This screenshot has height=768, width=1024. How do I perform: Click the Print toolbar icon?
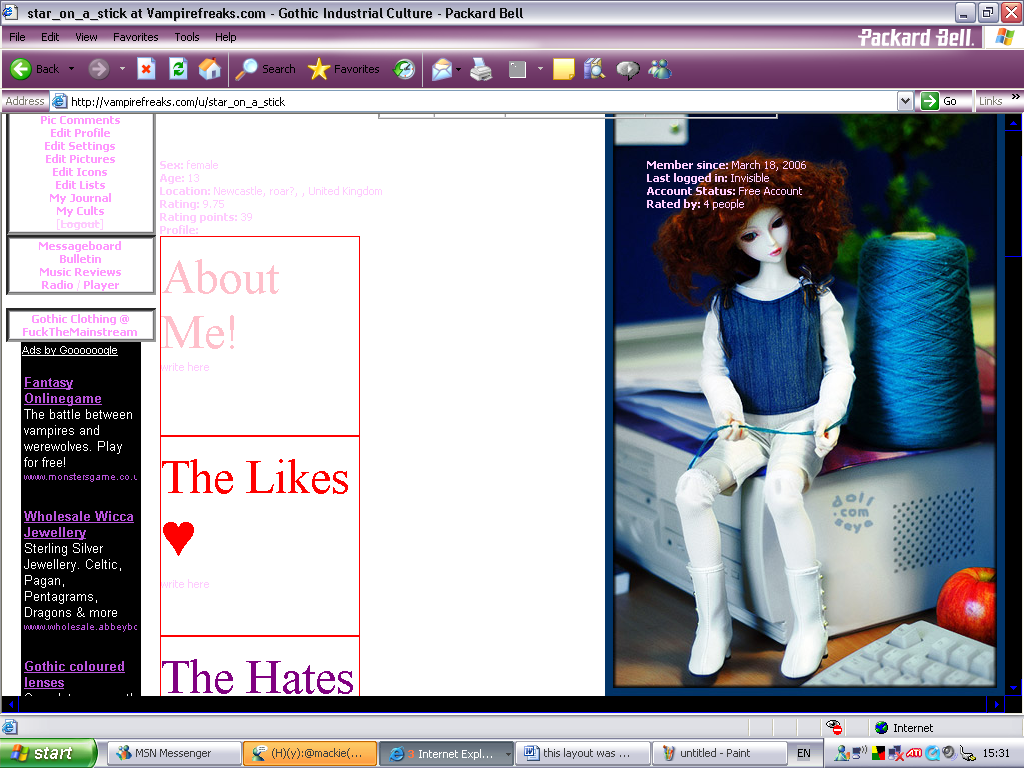point(481,69)
